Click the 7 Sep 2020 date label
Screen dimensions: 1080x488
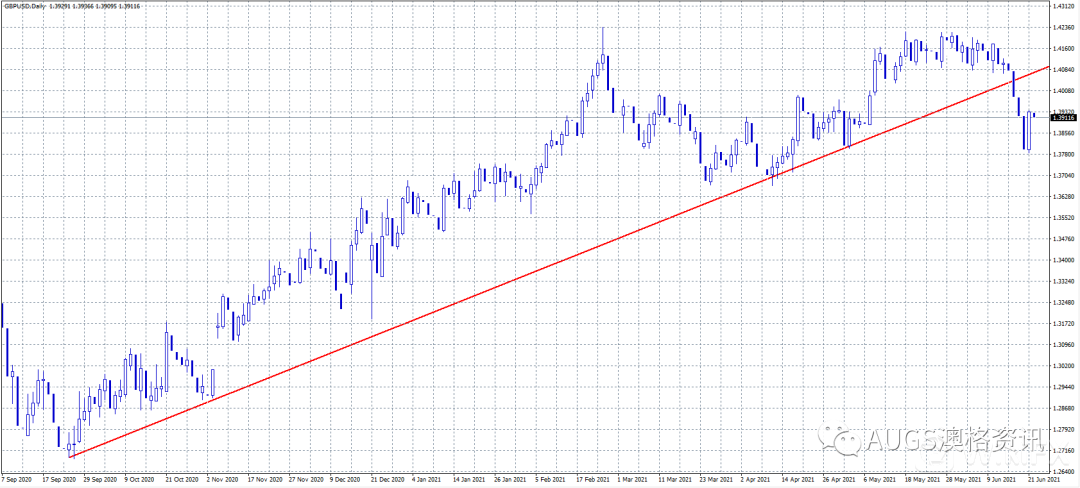click(20, 480)
